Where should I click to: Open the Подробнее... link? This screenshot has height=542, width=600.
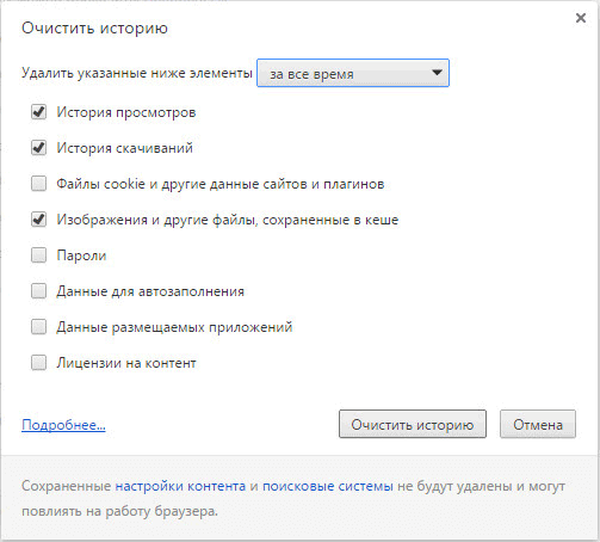(x=63, y=425)
